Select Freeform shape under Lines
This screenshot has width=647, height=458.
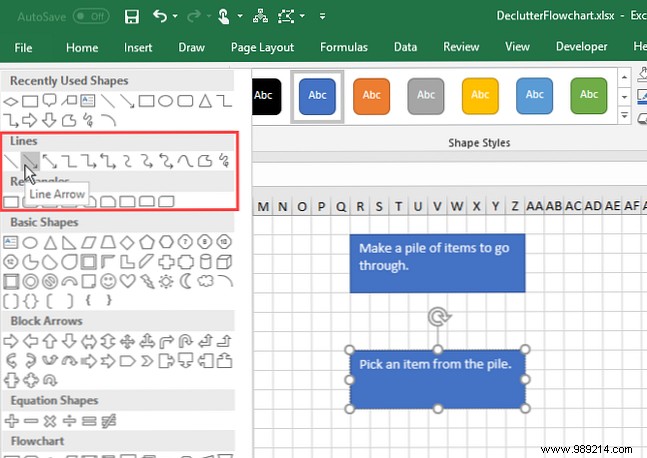click(205, 161)
